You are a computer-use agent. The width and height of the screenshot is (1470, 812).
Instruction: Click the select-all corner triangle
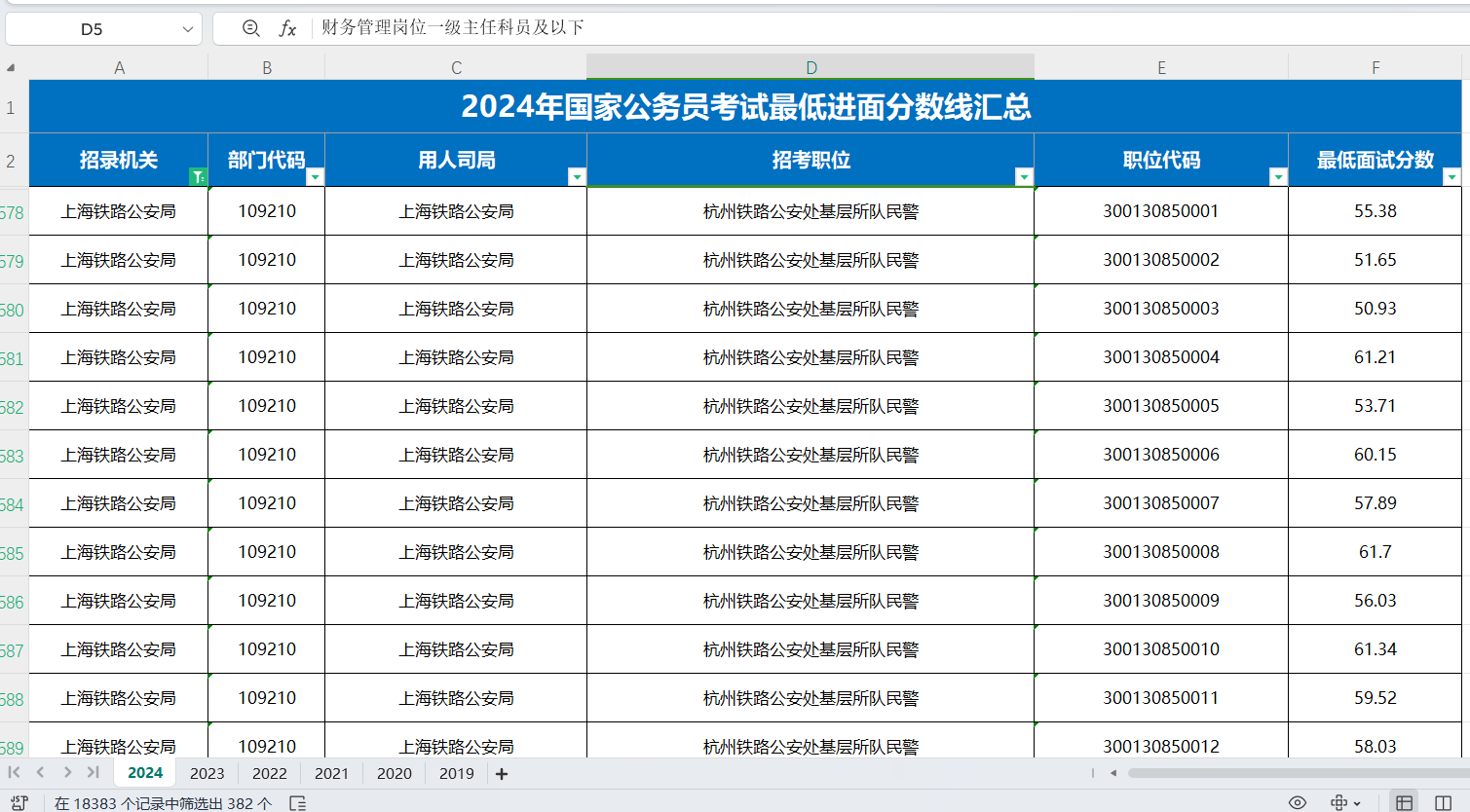(11, 67)
